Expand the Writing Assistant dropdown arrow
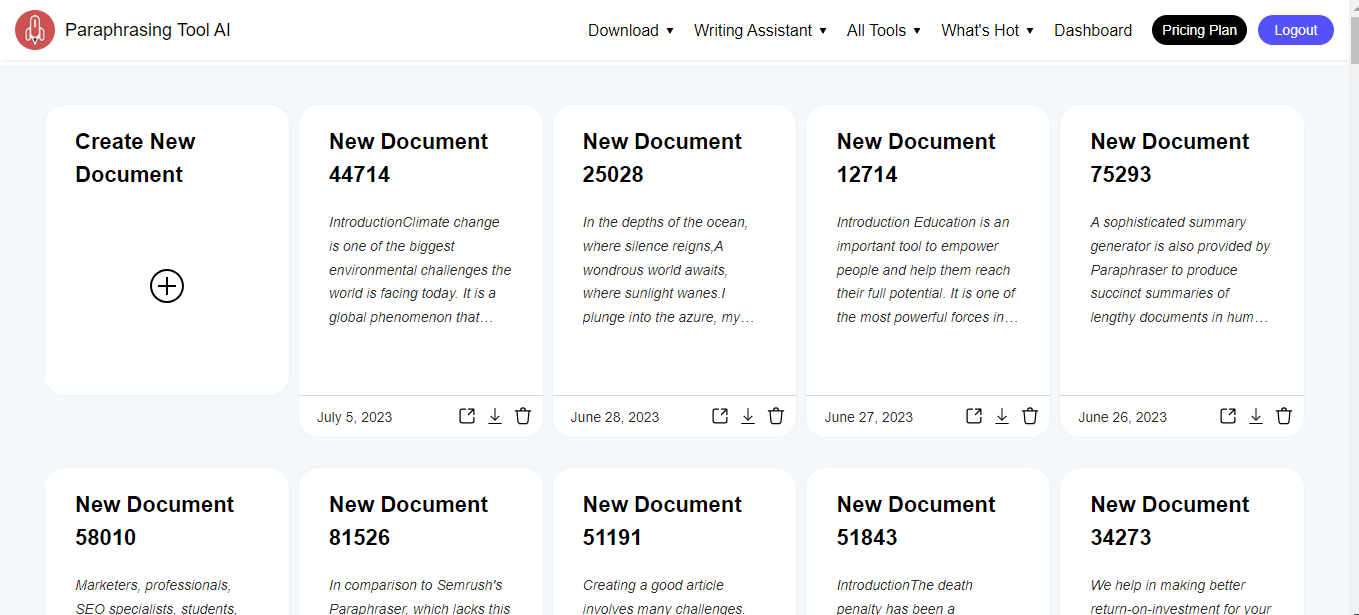This screenshot has height=615, width=1359. [823, 31]
